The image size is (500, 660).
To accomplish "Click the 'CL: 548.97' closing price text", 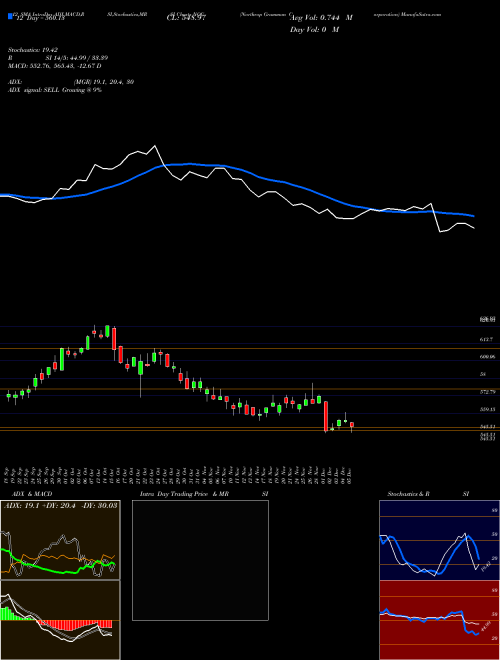I will 186,18.
